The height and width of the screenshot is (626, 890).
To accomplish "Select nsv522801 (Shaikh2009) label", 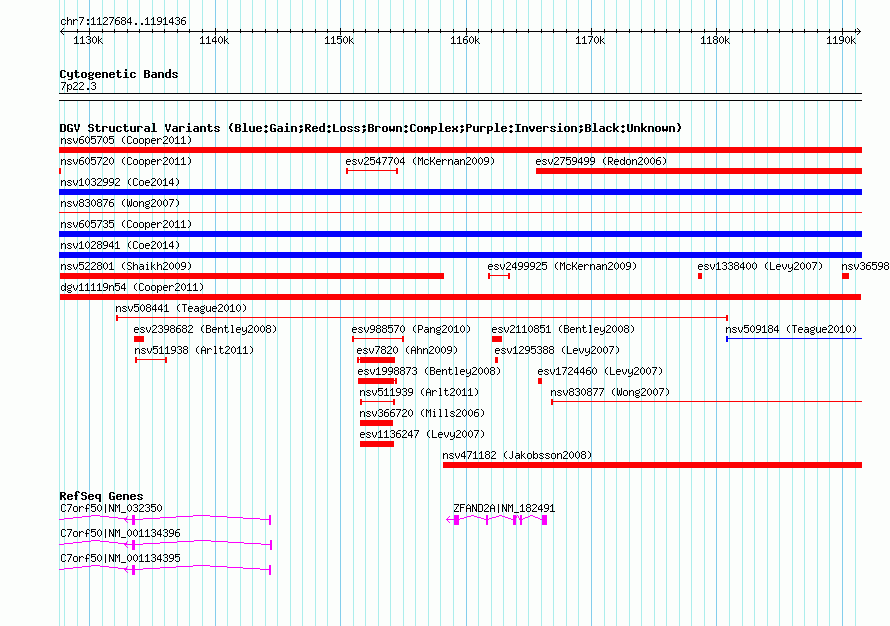I will pyautogui.click(x=126, y=266).
